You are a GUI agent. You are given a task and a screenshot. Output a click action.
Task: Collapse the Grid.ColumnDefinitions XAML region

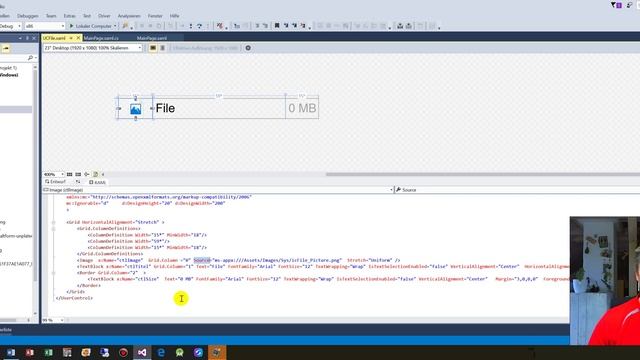(x=53, y=229)
